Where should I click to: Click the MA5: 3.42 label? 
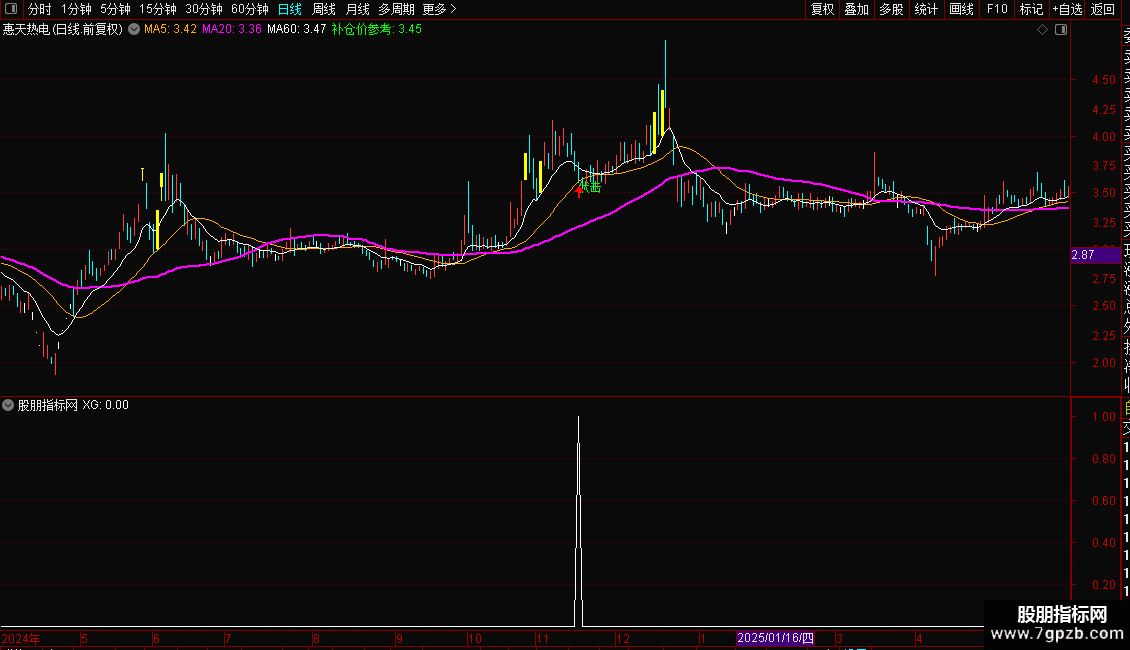click(x=170, y=30)
